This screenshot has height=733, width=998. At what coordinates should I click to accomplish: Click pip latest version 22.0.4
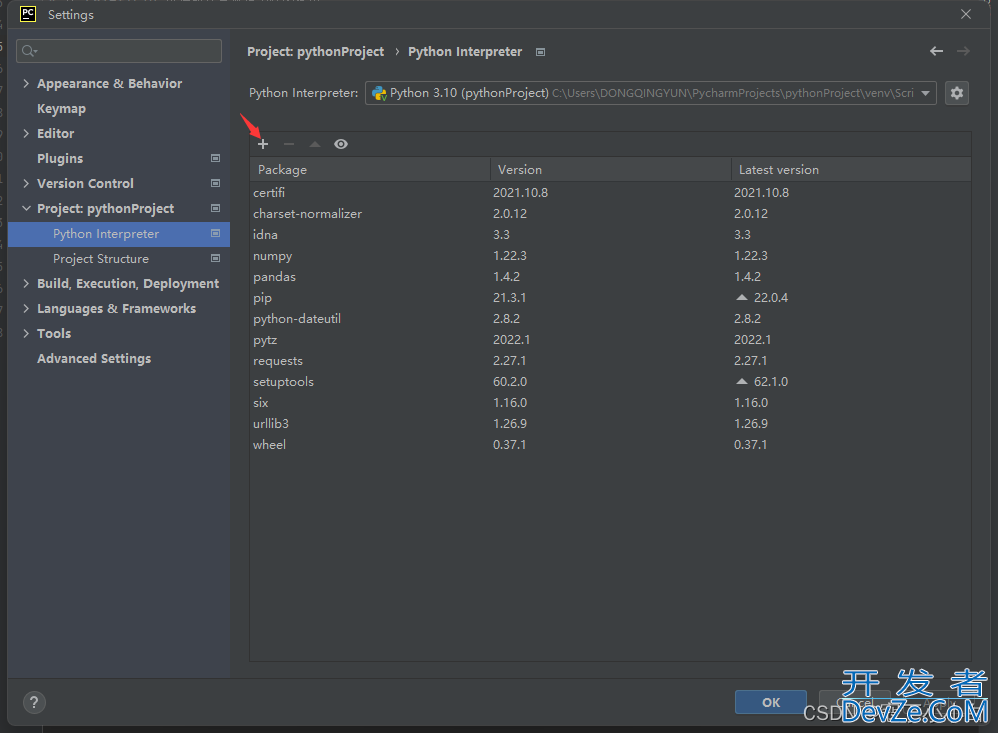click(771, 298)
